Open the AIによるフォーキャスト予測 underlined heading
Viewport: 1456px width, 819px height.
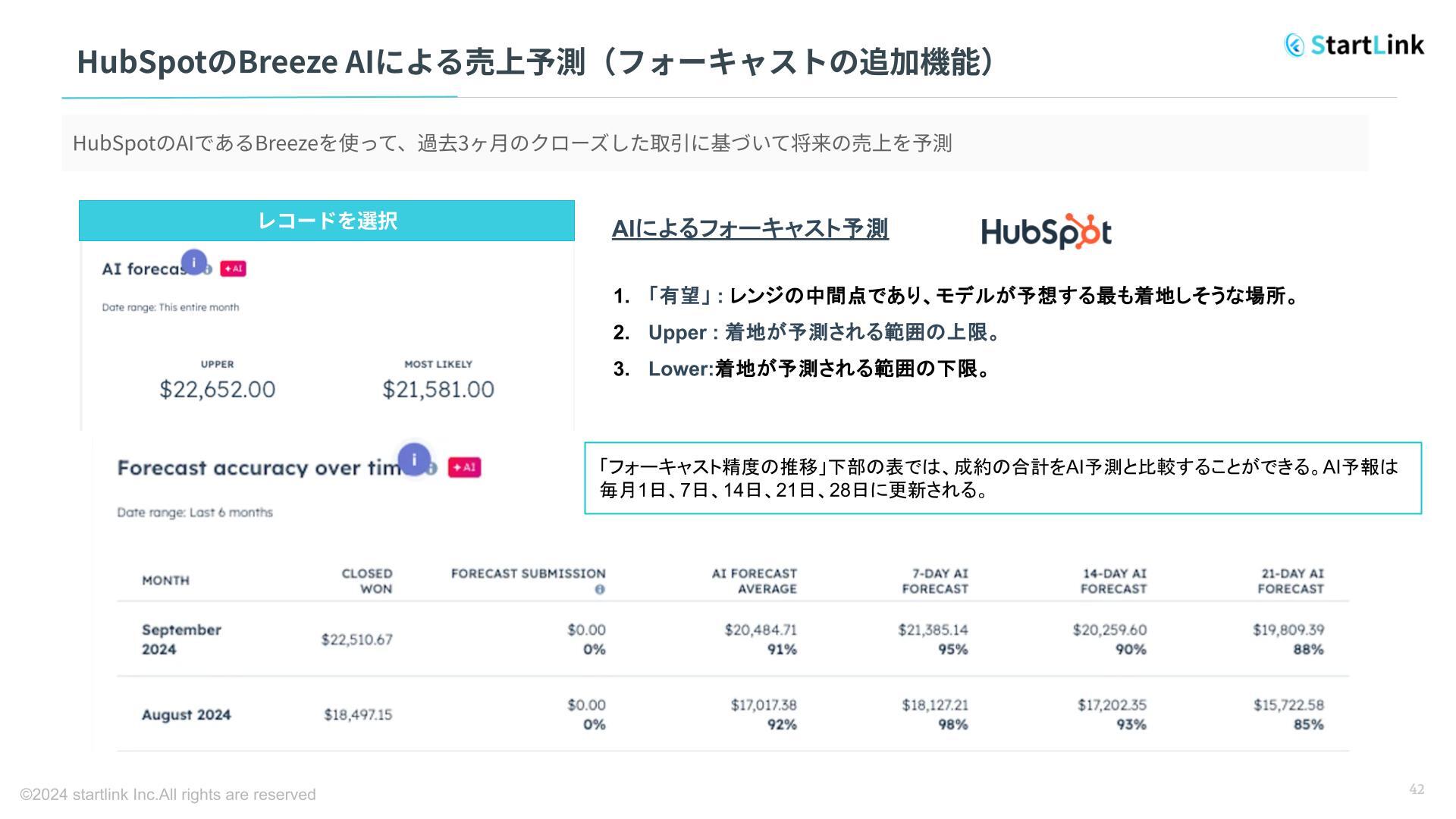click(750, 228)
